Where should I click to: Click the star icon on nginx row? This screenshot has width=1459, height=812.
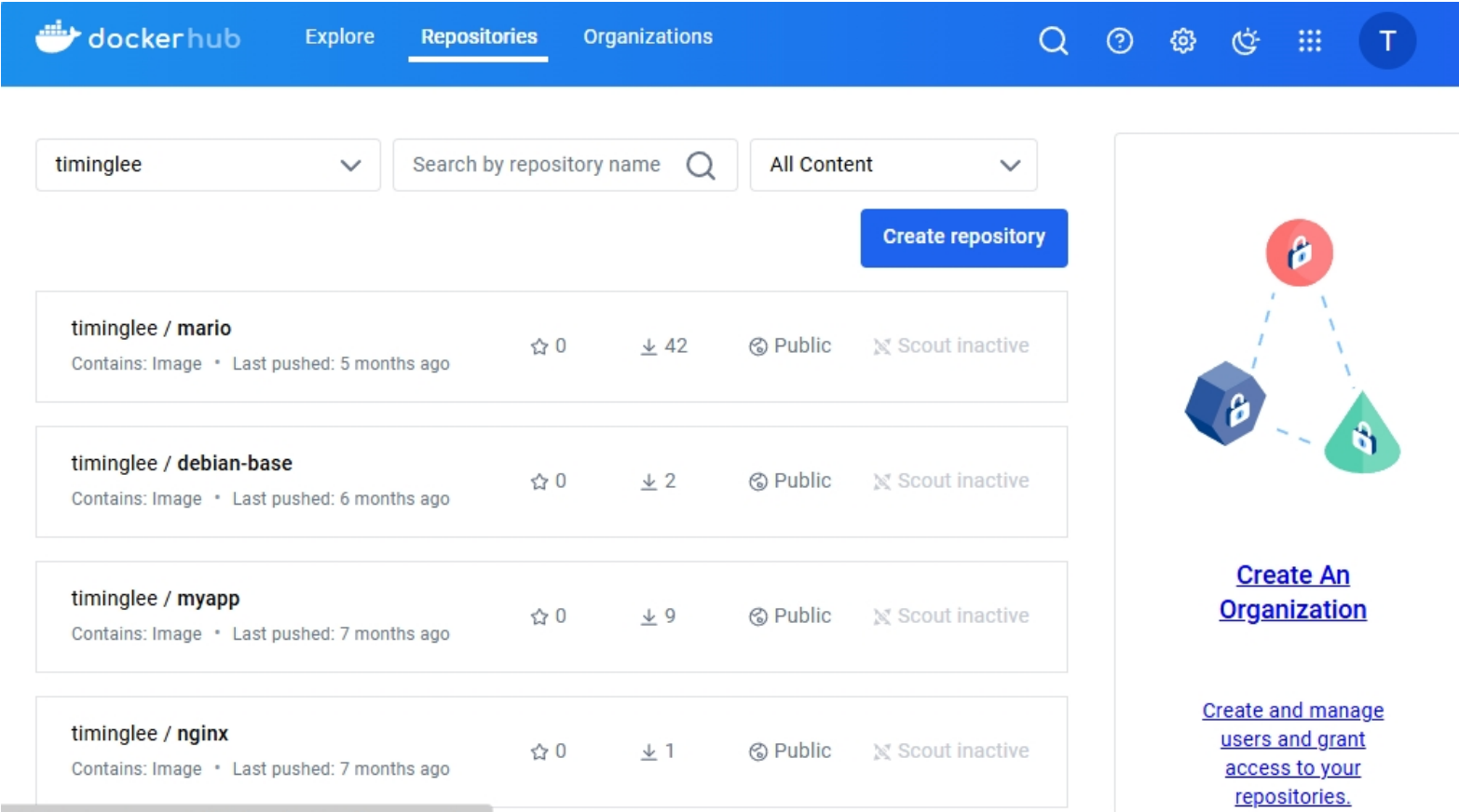tap(539, 751)
